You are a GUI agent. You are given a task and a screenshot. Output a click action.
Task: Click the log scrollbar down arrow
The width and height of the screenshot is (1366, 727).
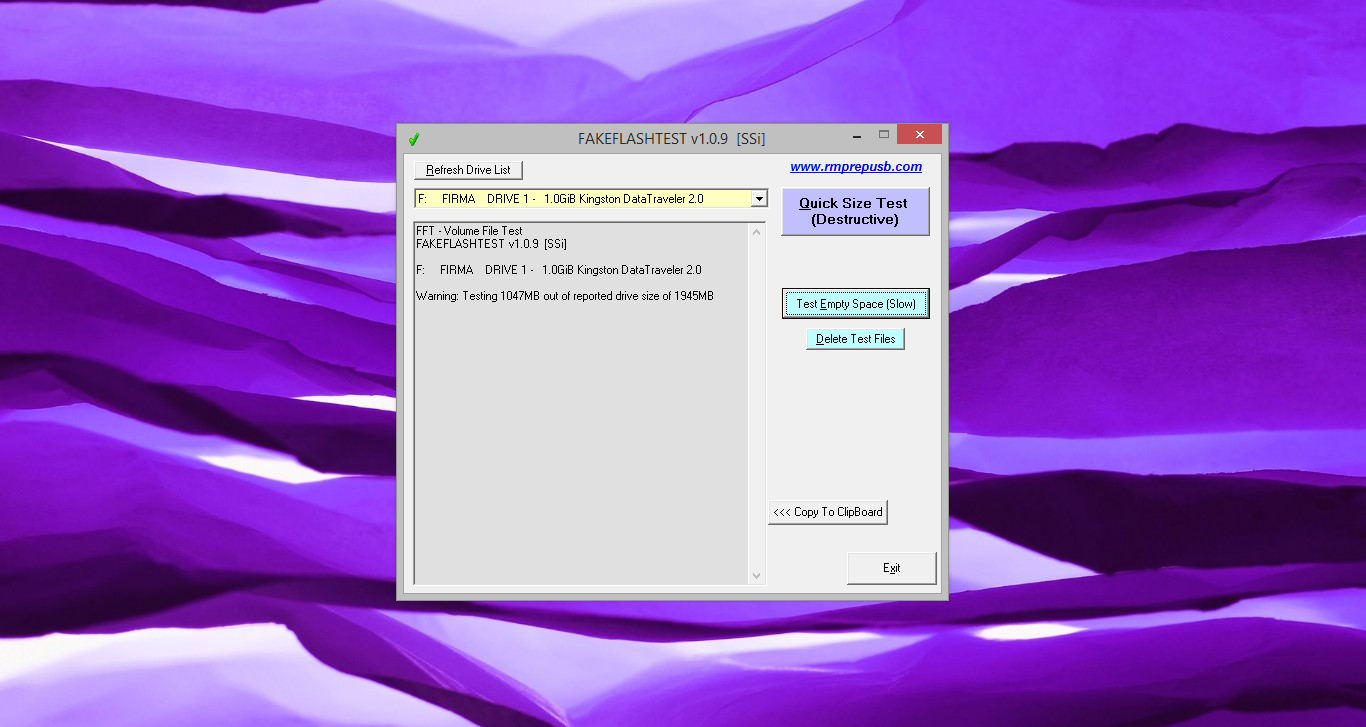pyautogui.click(x=756, y=575)
